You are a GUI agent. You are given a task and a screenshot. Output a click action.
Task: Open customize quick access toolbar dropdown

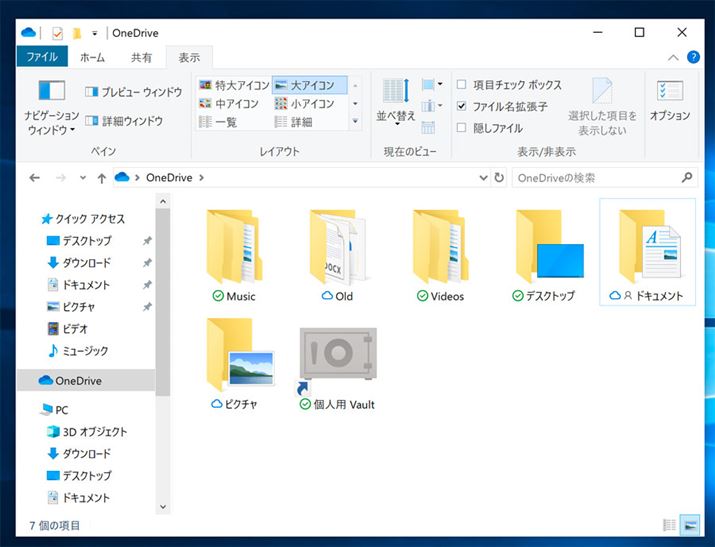94,33
